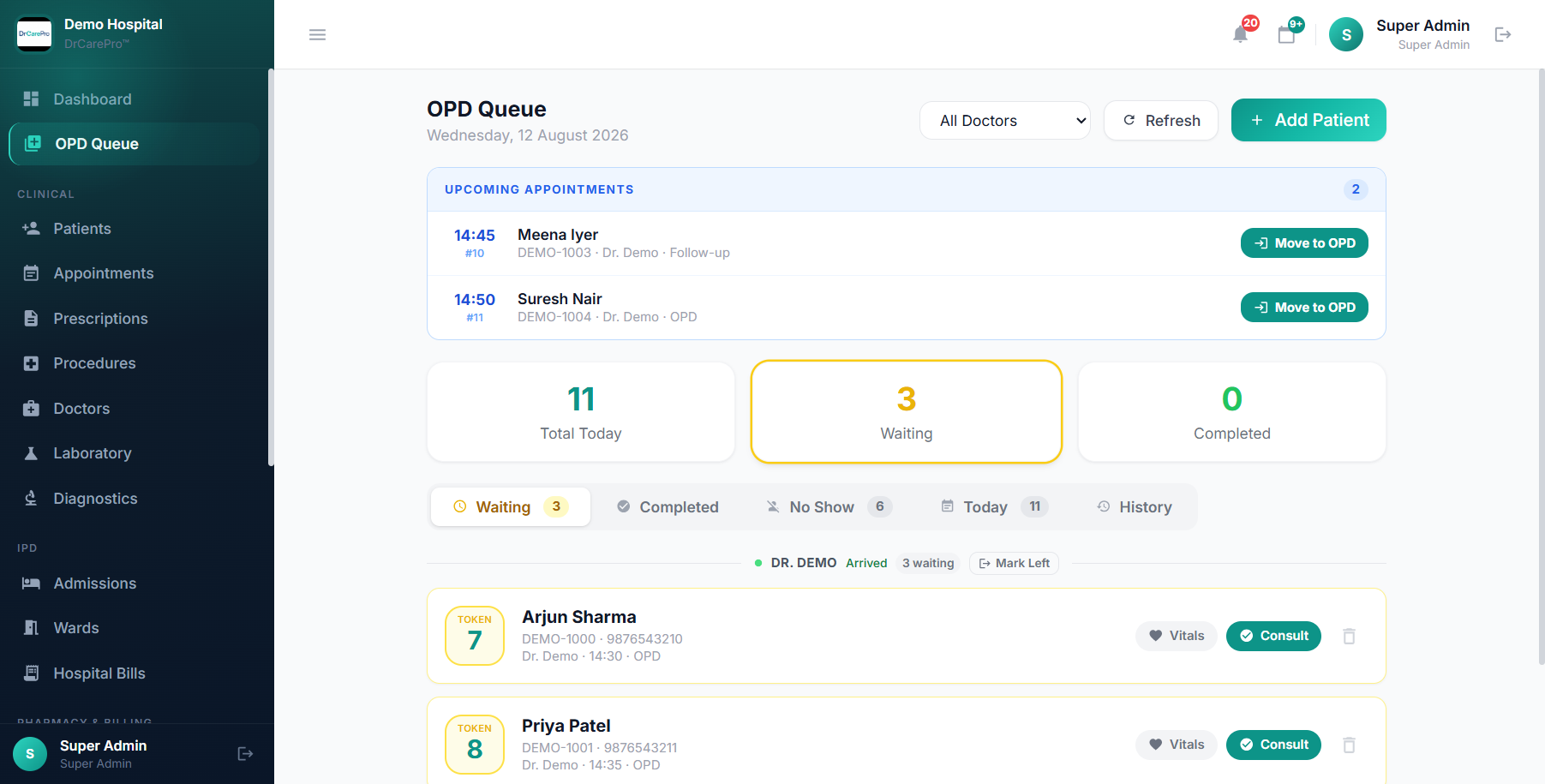This screenshot has height=784, width=1545.
Task: Move Meena Iyer to OPD
Action: (x=1304, y=243)
